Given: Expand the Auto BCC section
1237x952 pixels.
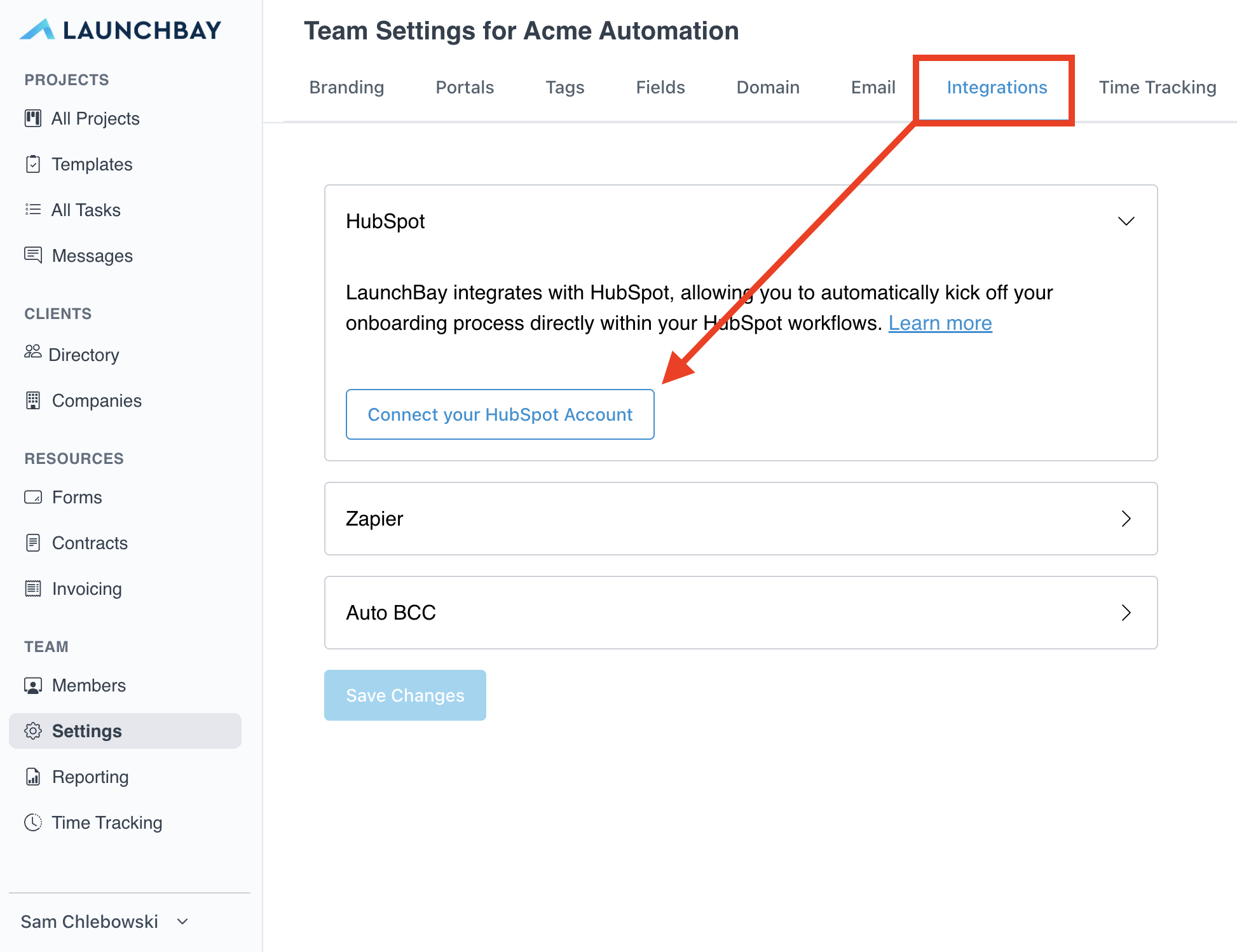Looking at the screenshot, I should tap(1126, 613).
